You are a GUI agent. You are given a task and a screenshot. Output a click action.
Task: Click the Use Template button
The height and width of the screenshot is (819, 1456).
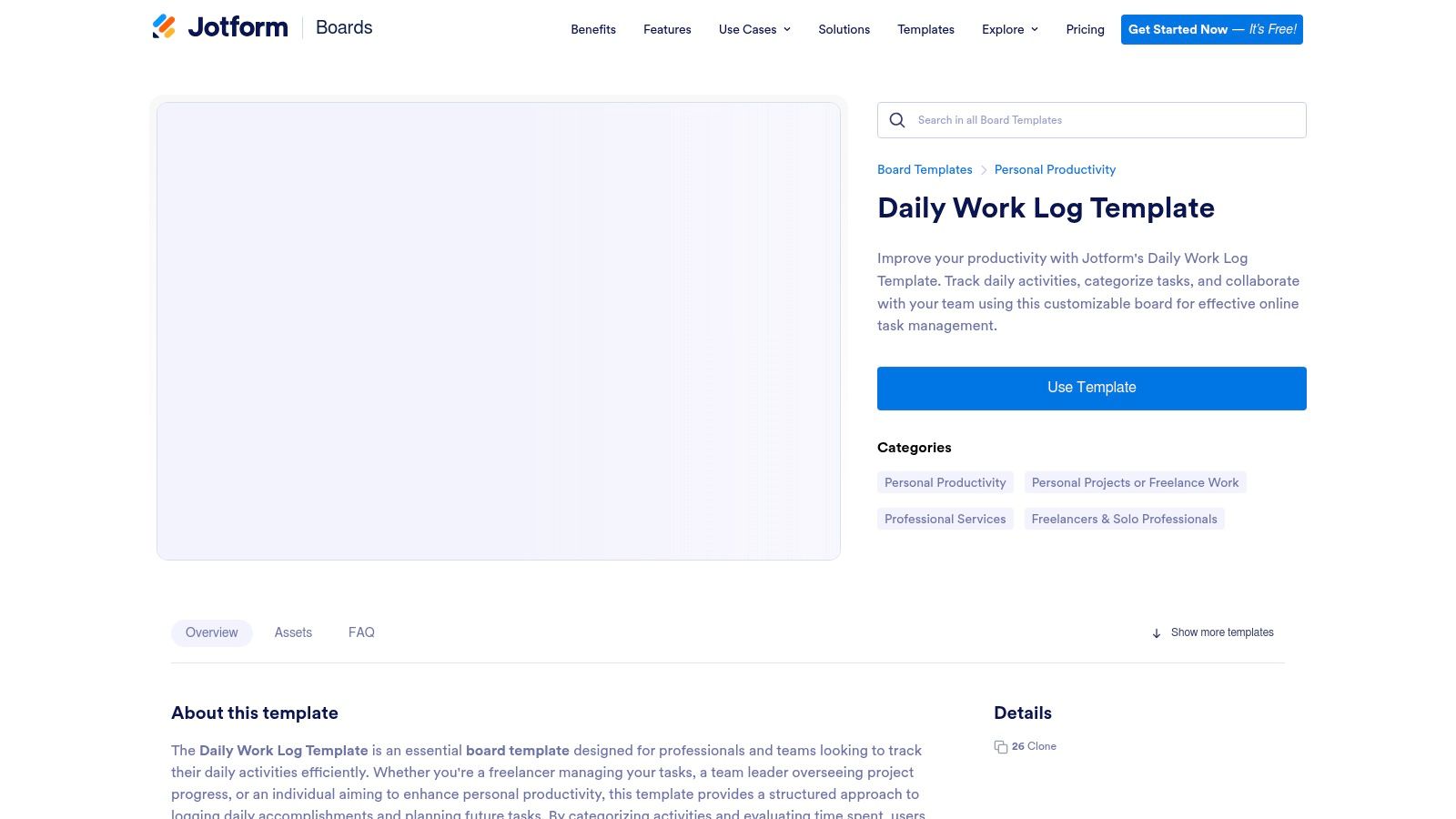pyautogui.click(x=1091, y=388)
